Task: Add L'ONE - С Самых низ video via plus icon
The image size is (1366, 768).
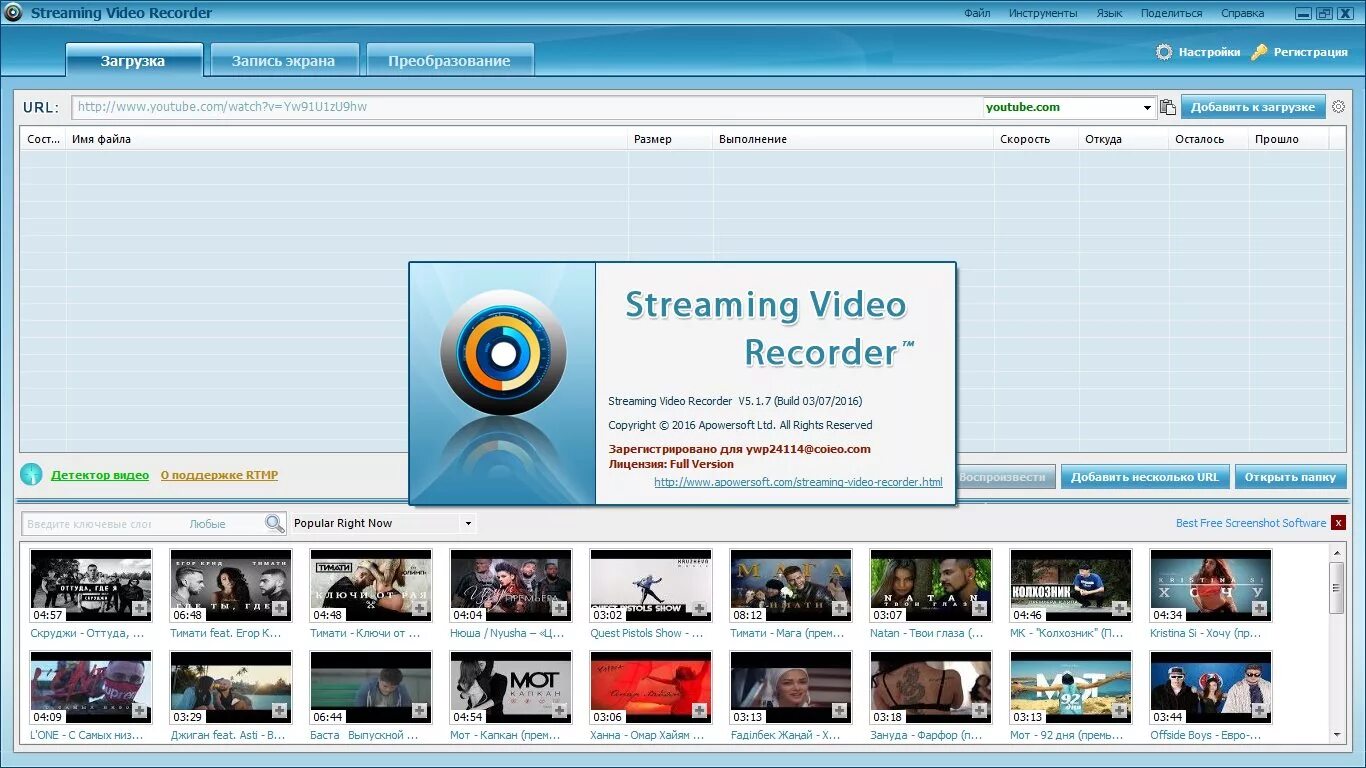Action: coord(140,710)
